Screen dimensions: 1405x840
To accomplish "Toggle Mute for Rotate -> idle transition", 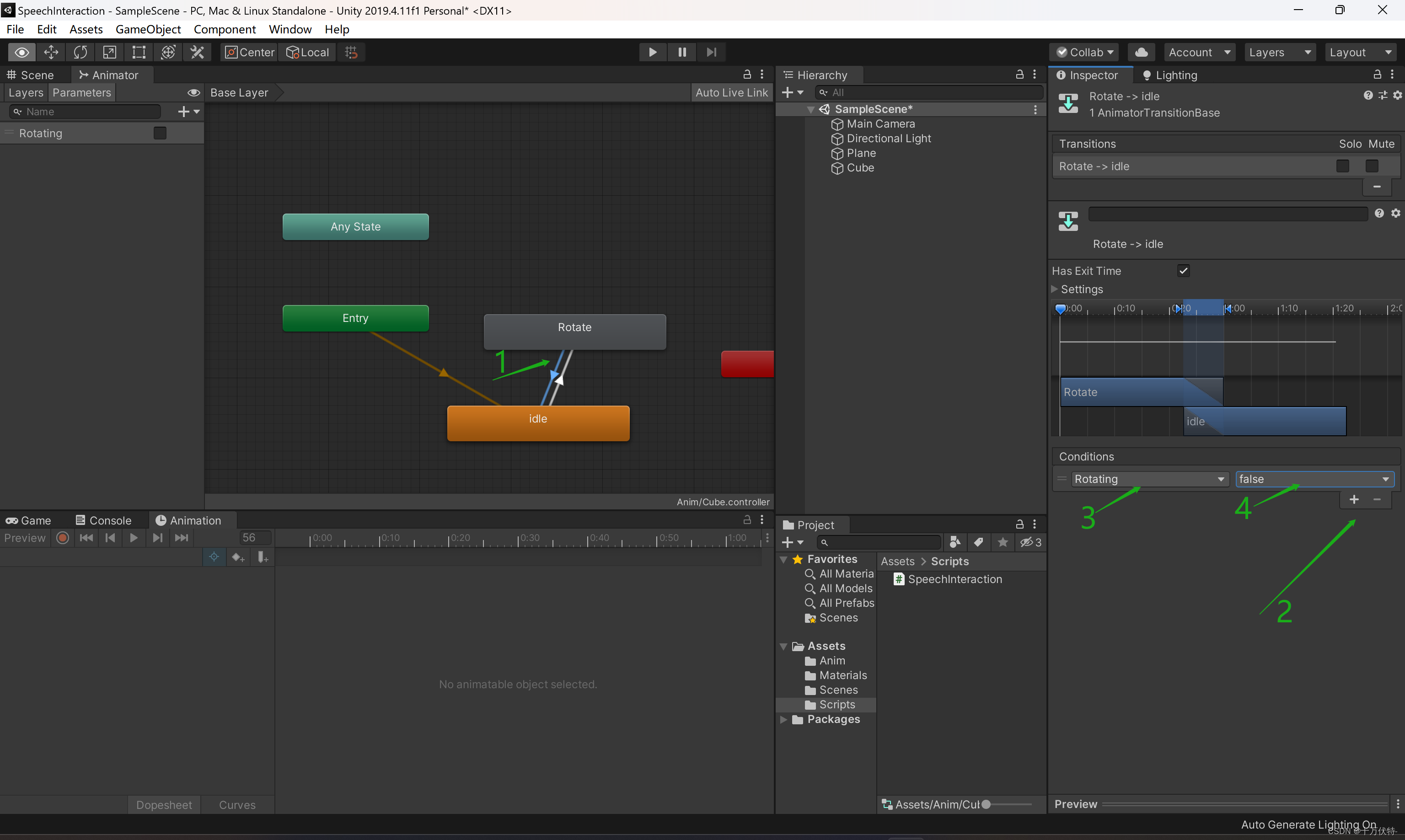I will 1372,166.
